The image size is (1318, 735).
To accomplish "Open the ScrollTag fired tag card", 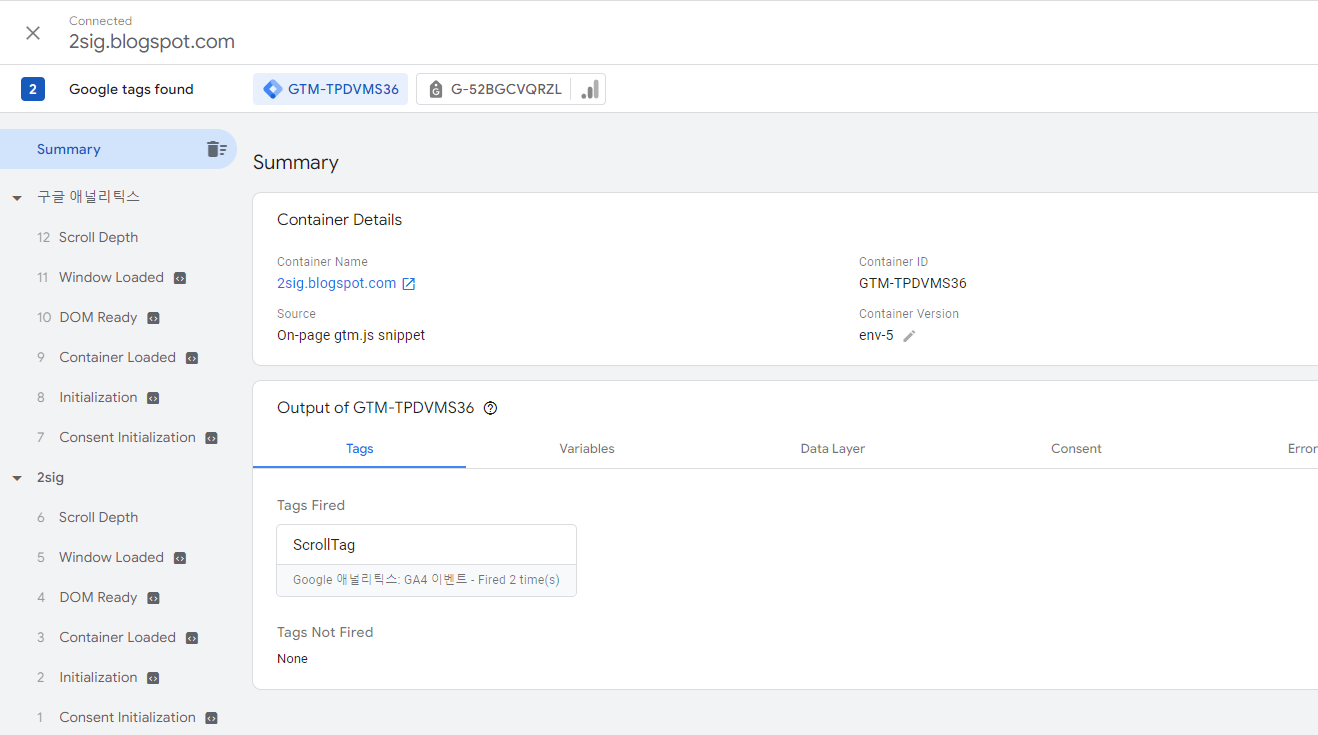I will (x=426, y=560).
